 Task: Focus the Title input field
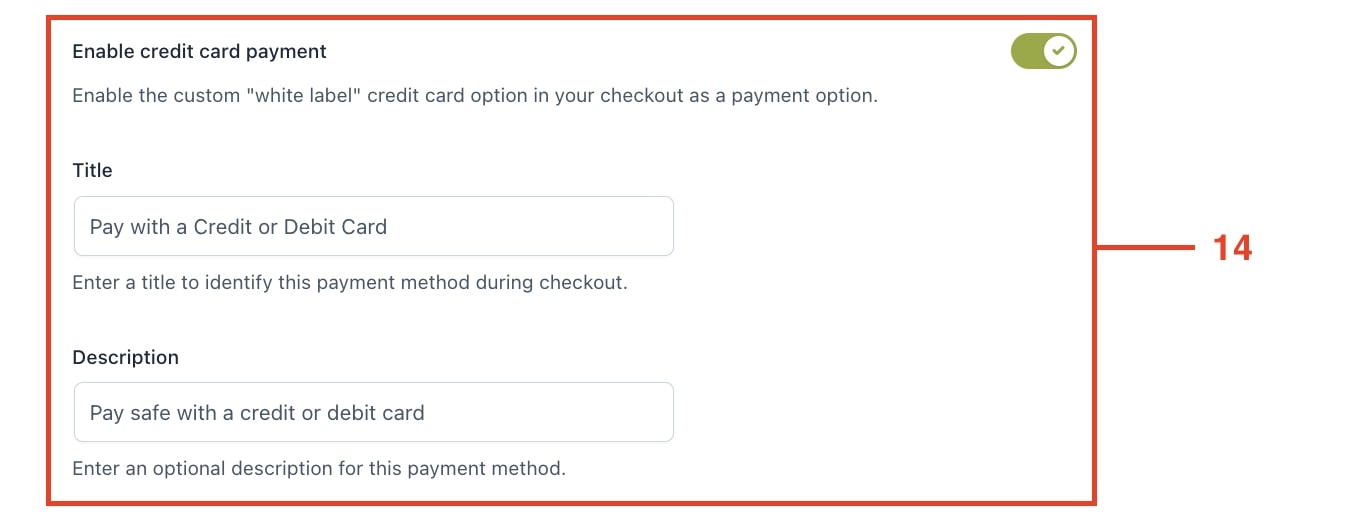coord(373,226)
